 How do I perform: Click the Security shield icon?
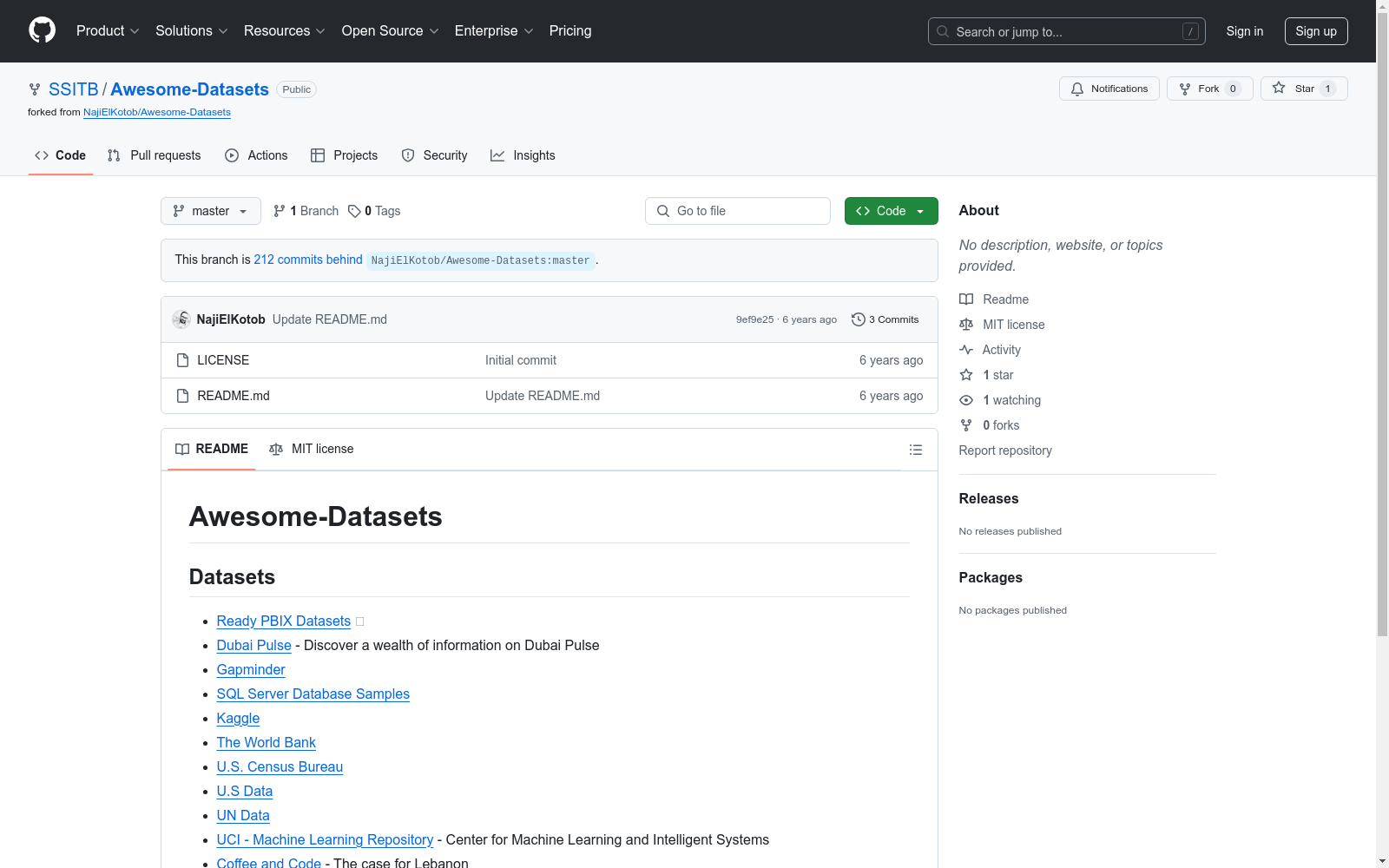click(x=408, y=155)
